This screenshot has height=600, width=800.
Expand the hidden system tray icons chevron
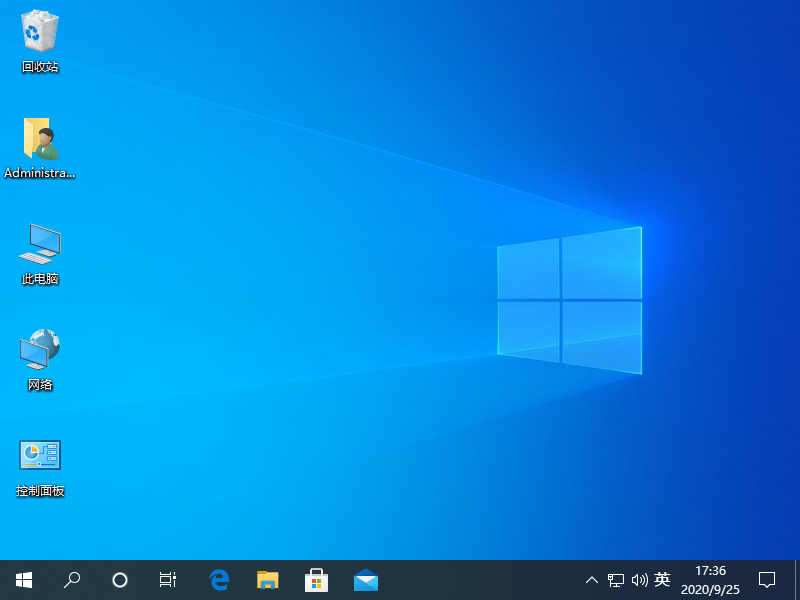tap(592, 580)
